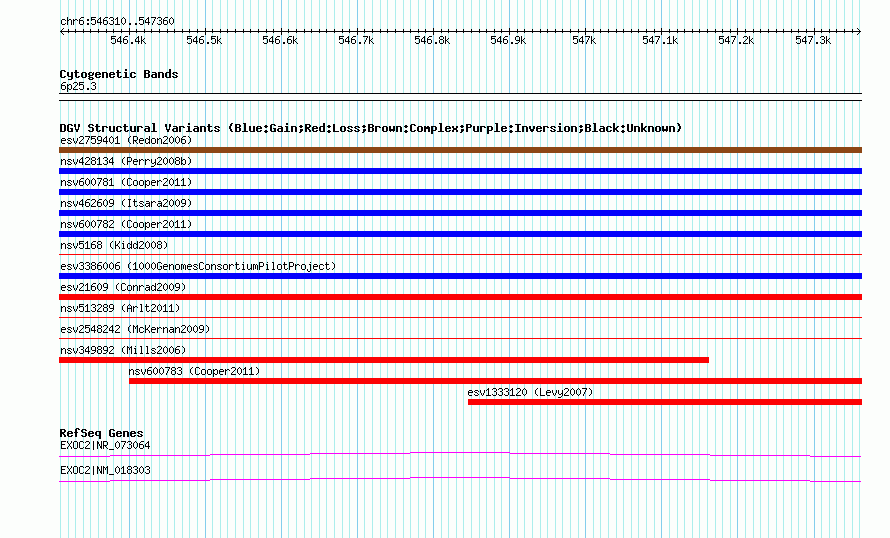Open the nsv5168 (Kidd2008) label
890x538 pixels.
pyautogui.click(x=114, y=245)
